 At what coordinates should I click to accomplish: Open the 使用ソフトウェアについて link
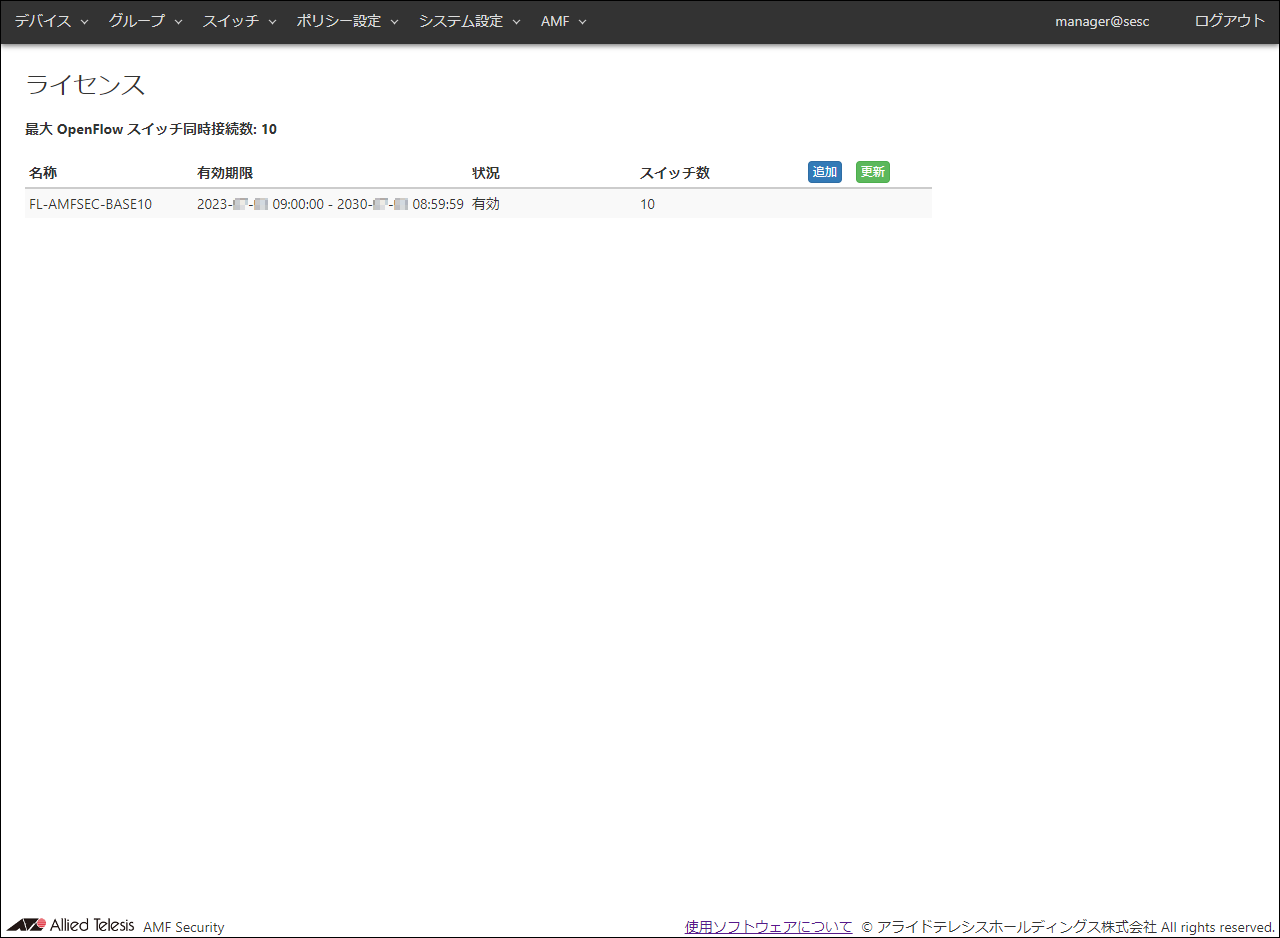coord(767,926)
